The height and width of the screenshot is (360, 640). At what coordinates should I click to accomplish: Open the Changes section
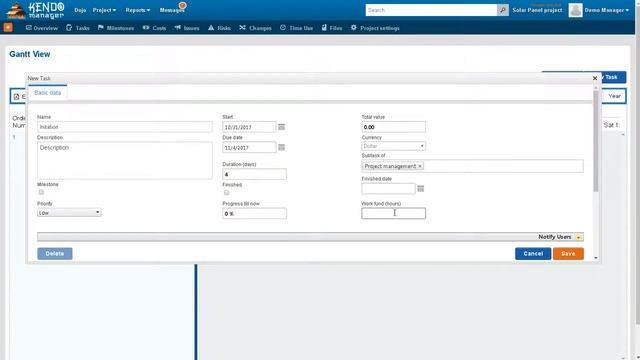(x=255, y=28)
